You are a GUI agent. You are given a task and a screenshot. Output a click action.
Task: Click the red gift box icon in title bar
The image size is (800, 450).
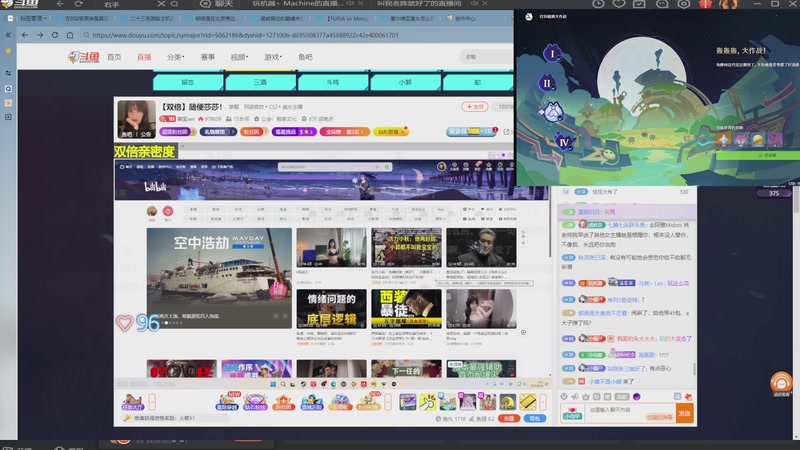click(706, 4)
